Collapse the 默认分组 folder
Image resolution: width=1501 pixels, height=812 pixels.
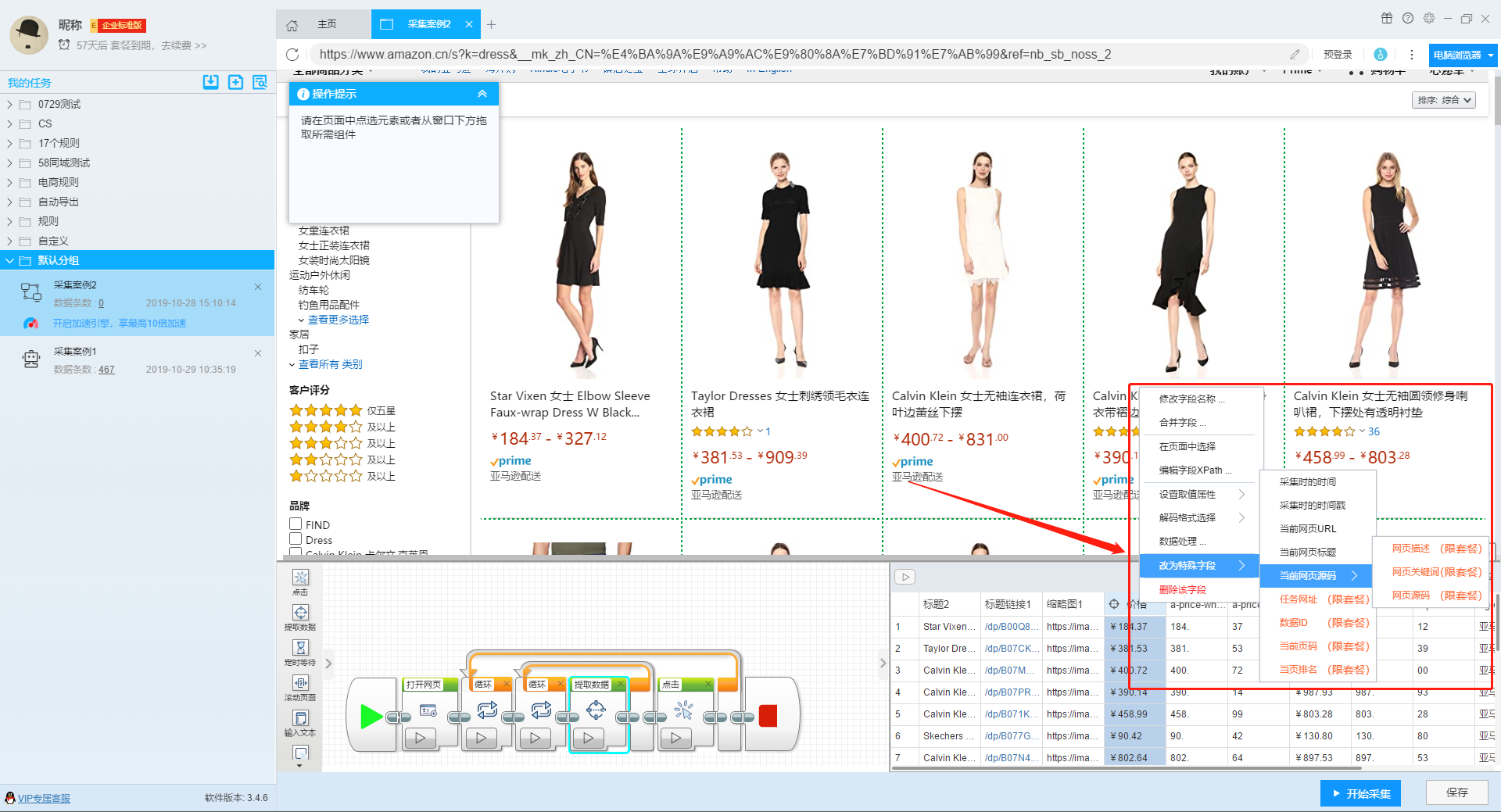coord(9,260)
